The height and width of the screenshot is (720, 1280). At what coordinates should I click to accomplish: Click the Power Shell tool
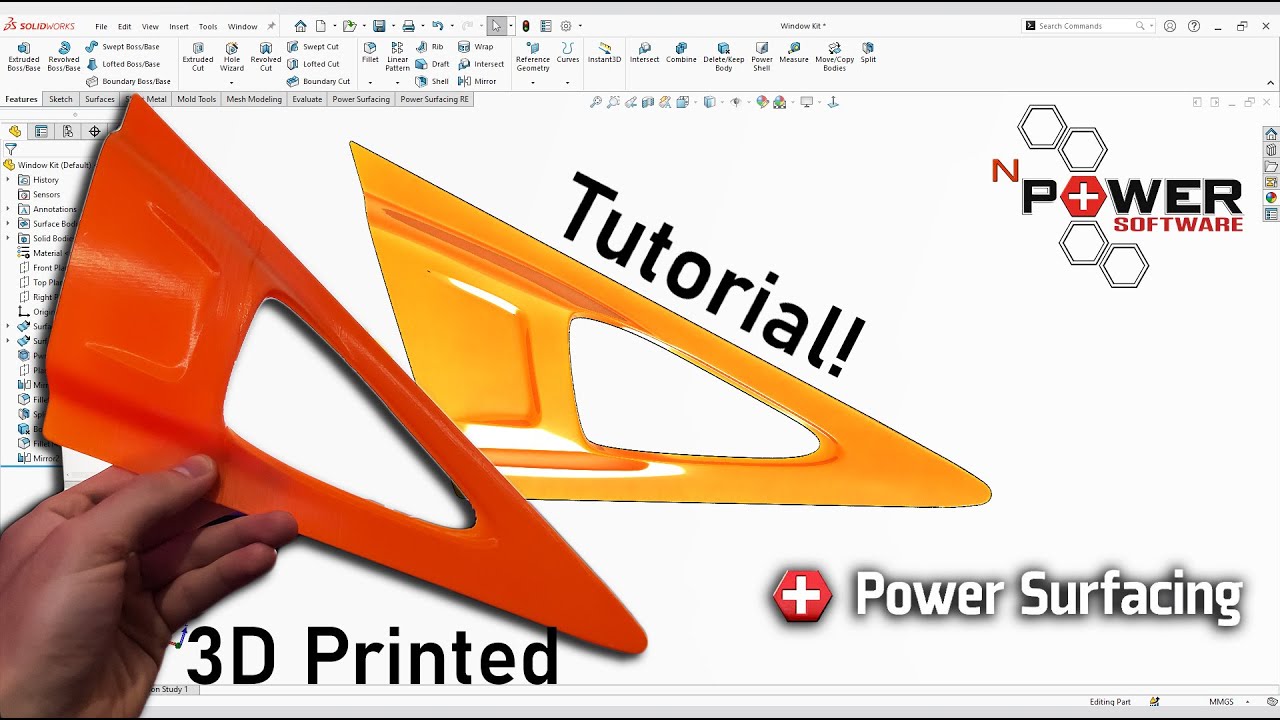pyautogui.click(x=762, y=57)
